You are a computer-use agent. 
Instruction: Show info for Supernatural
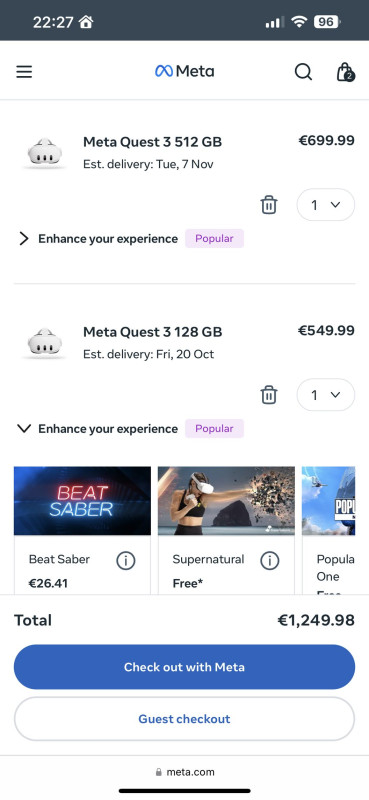point(269,561)
